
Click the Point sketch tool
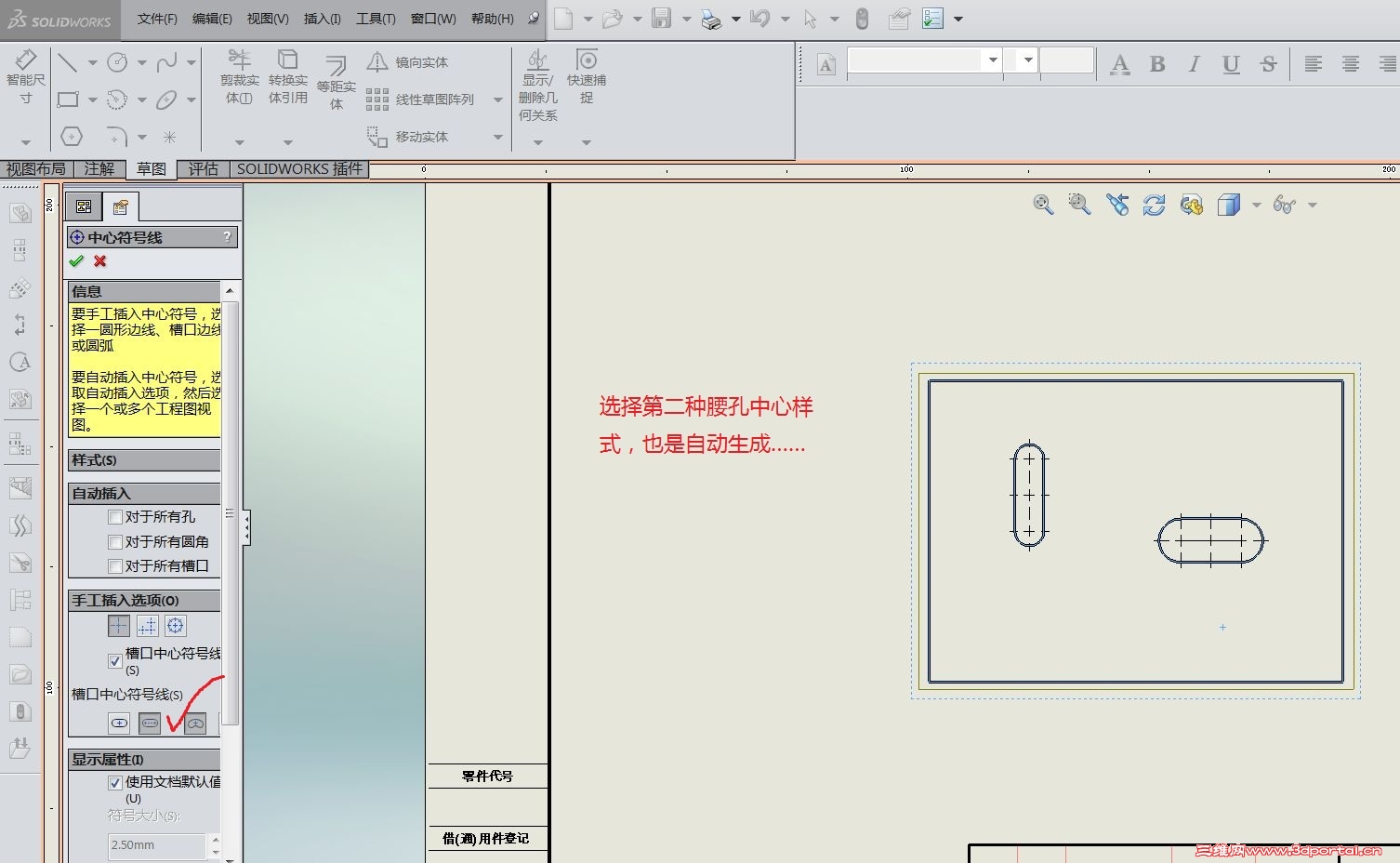(169, 137)
